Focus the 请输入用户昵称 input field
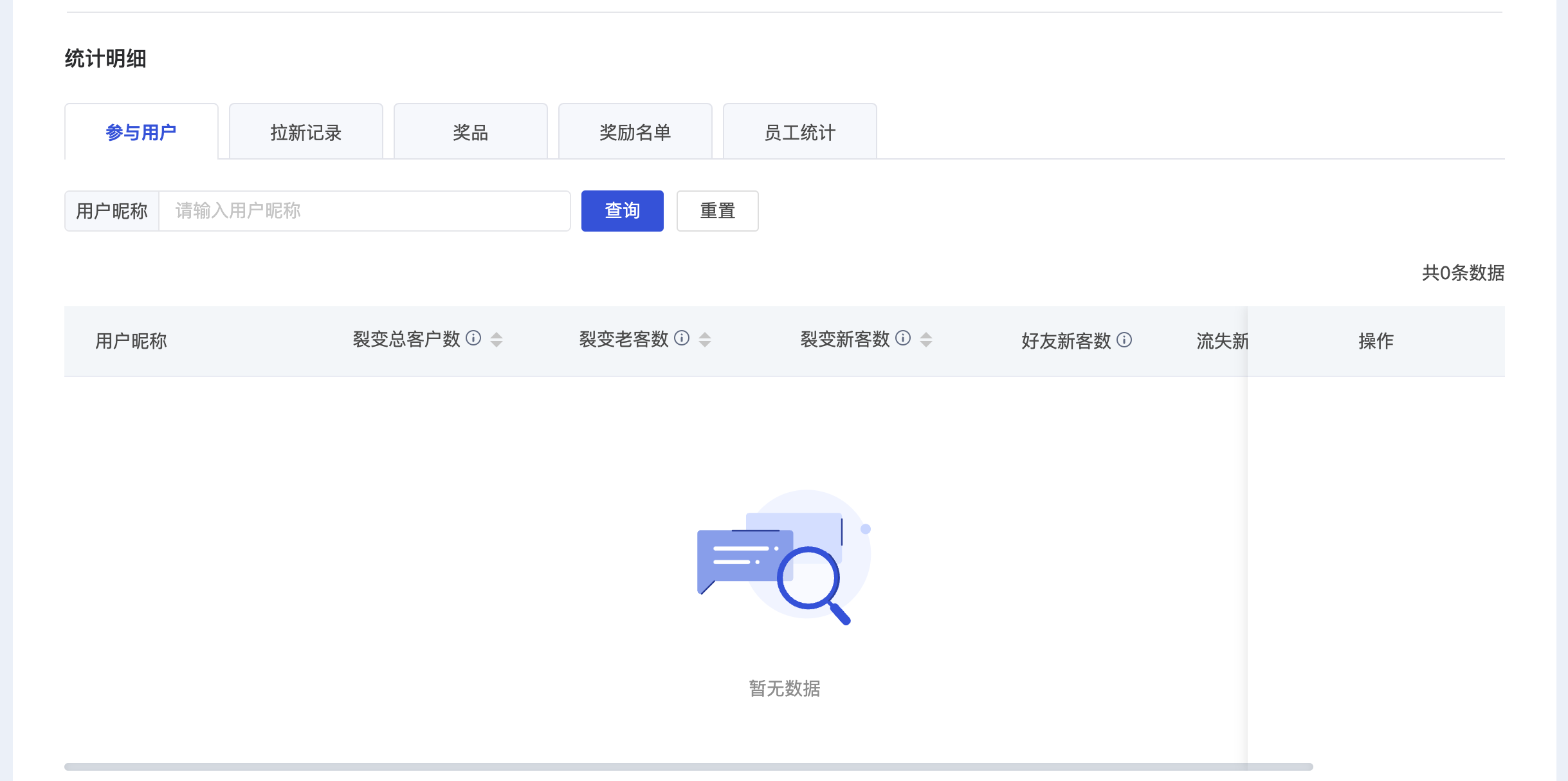This screenshot has width=1568, height=781. [x=365, y=211]
